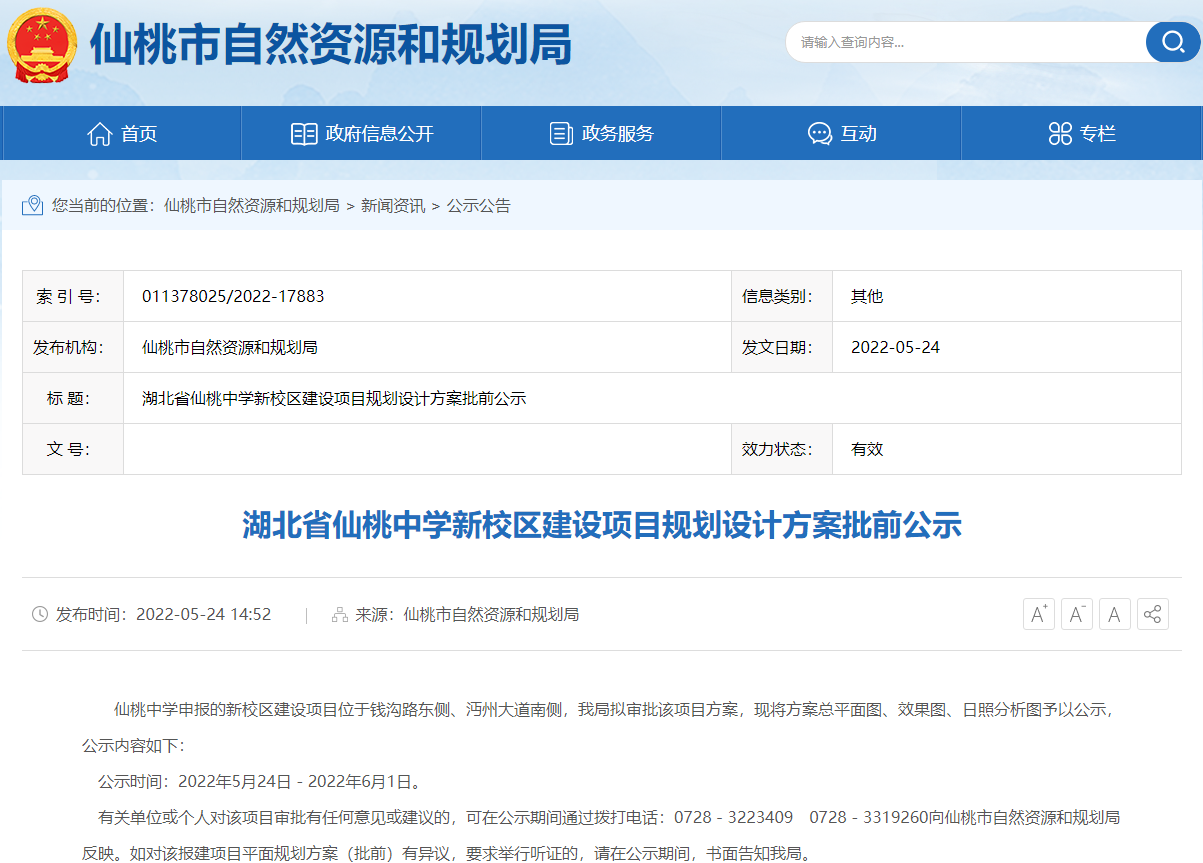Open the share icon button
Screen dimensions: 1203x863
[x=1152, y=614]
